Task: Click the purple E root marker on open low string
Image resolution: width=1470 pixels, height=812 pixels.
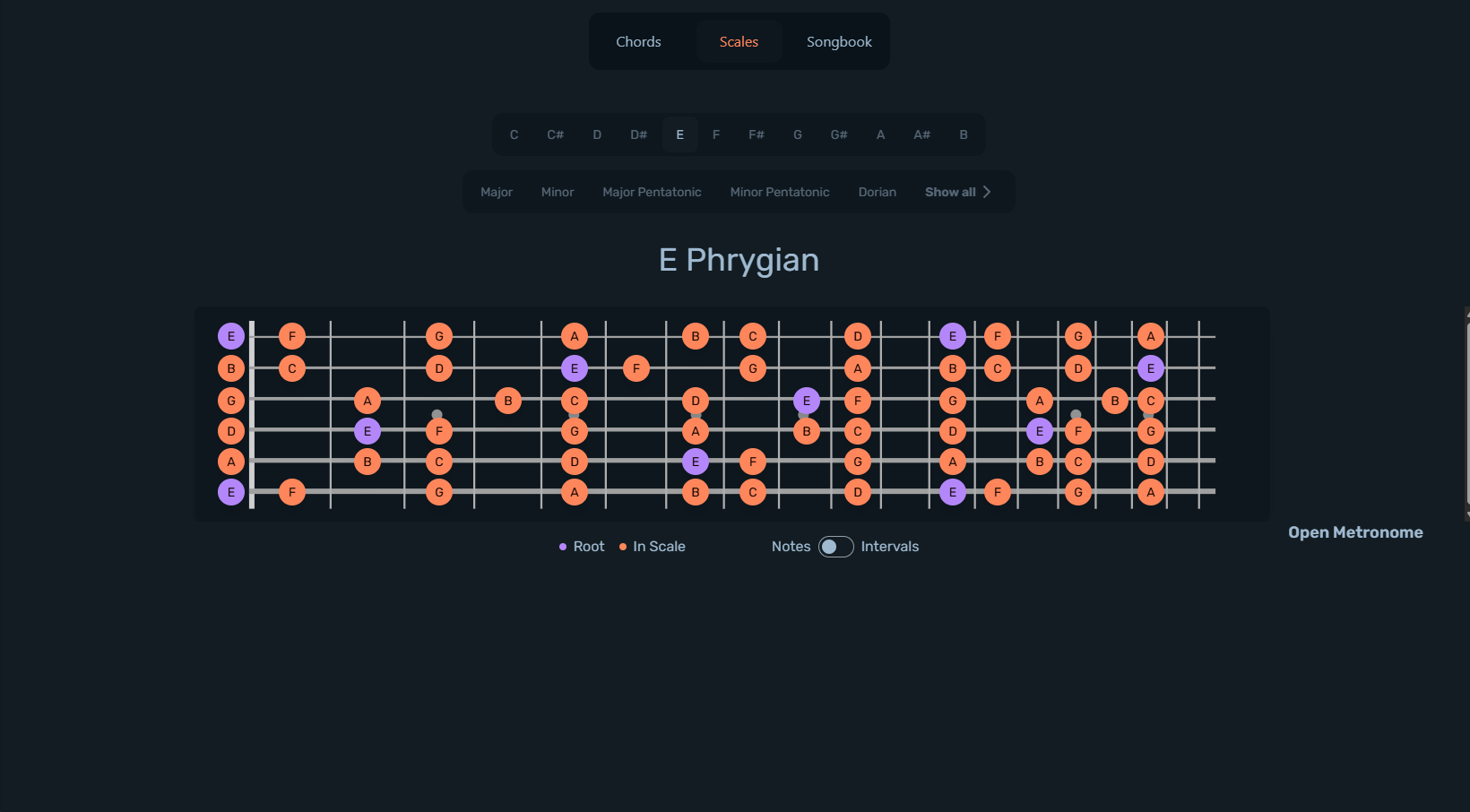Action: [x=230, y=492]
